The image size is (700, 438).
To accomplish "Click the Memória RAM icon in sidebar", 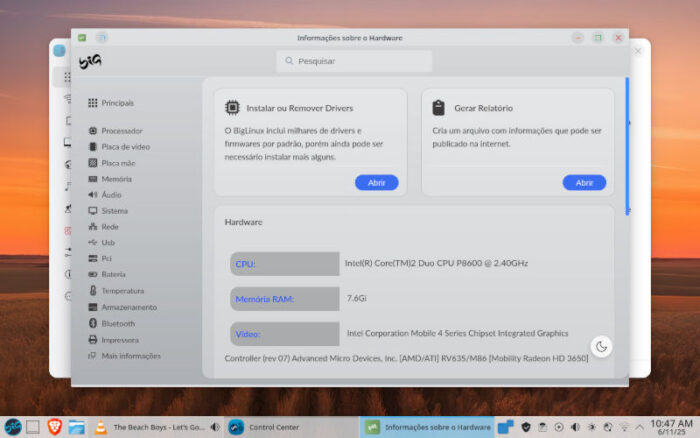I will pos(92,179).
